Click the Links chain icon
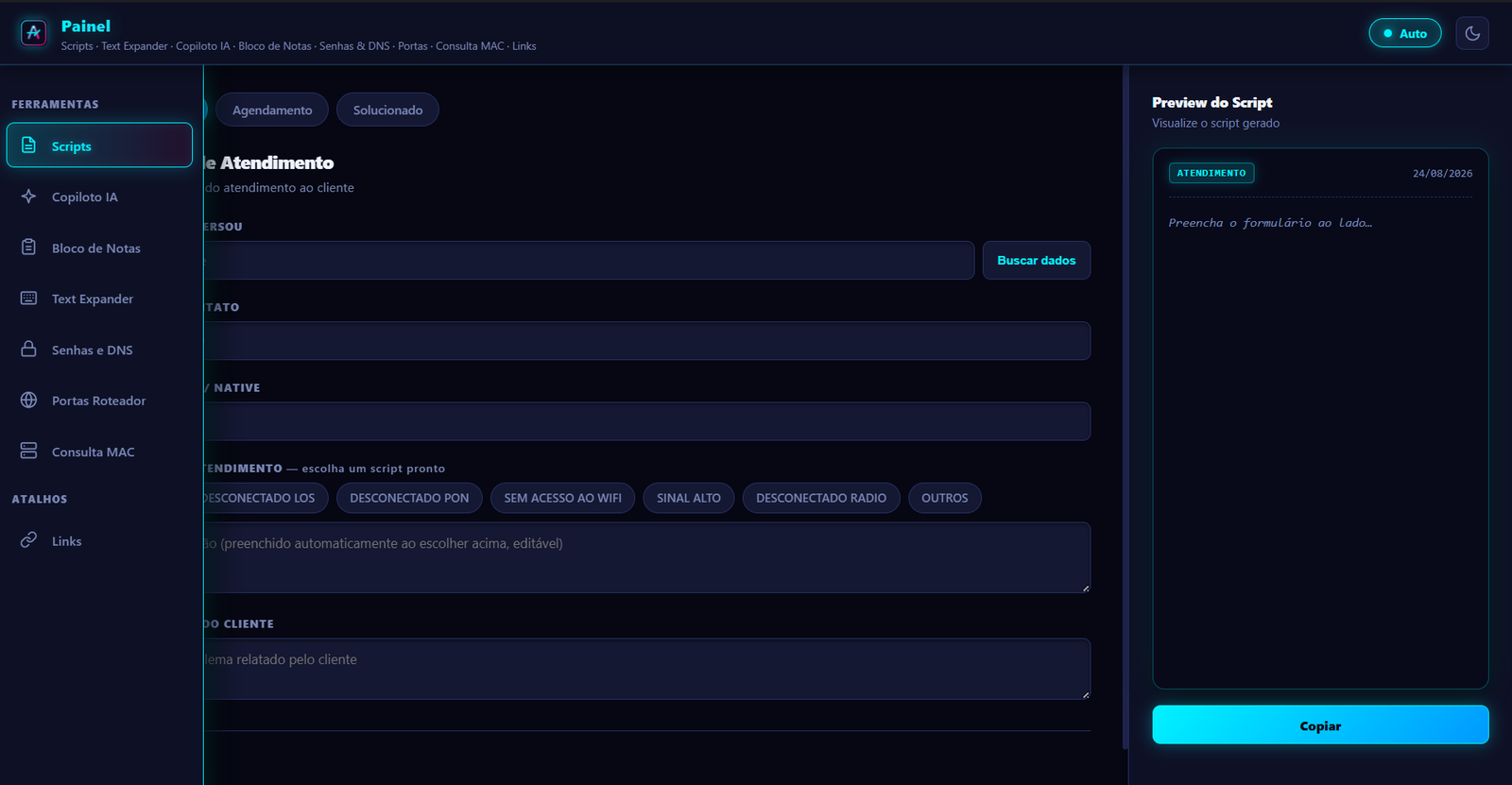 (29, 540)
